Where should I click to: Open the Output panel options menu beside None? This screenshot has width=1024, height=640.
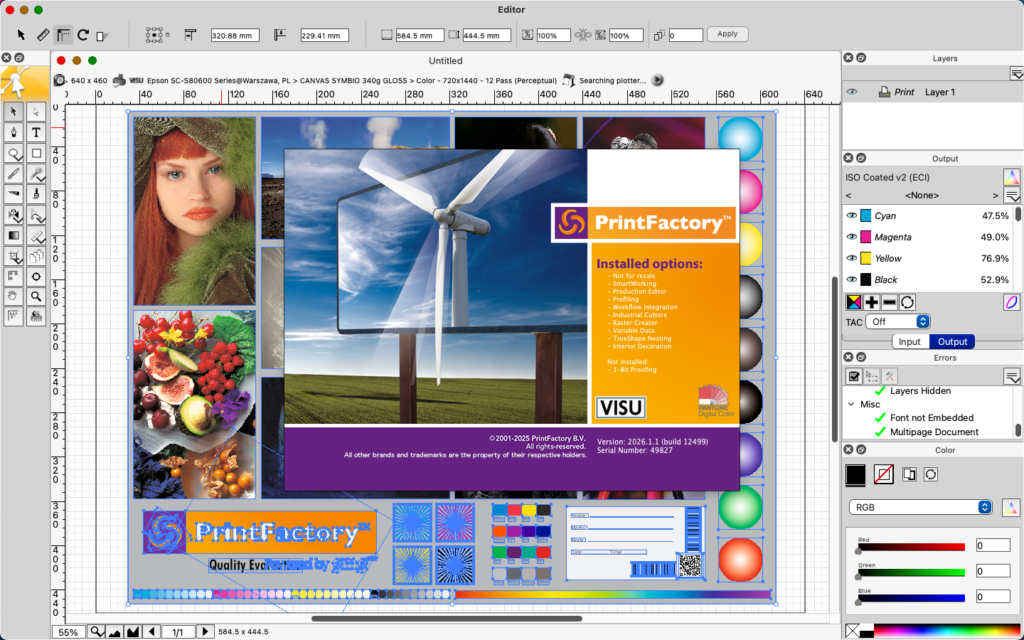1012,195
